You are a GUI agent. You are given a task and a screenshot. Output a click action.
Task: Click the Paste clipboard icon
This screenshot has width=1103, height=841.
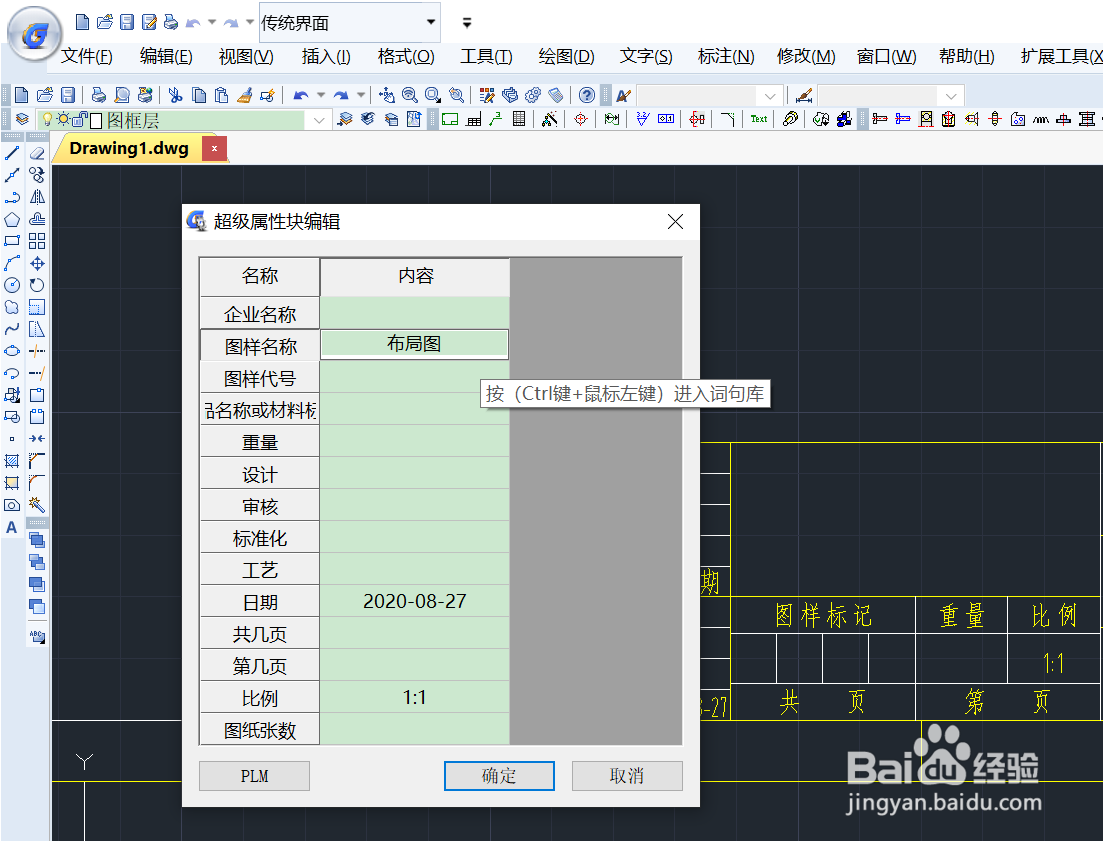tap(222, 95)
